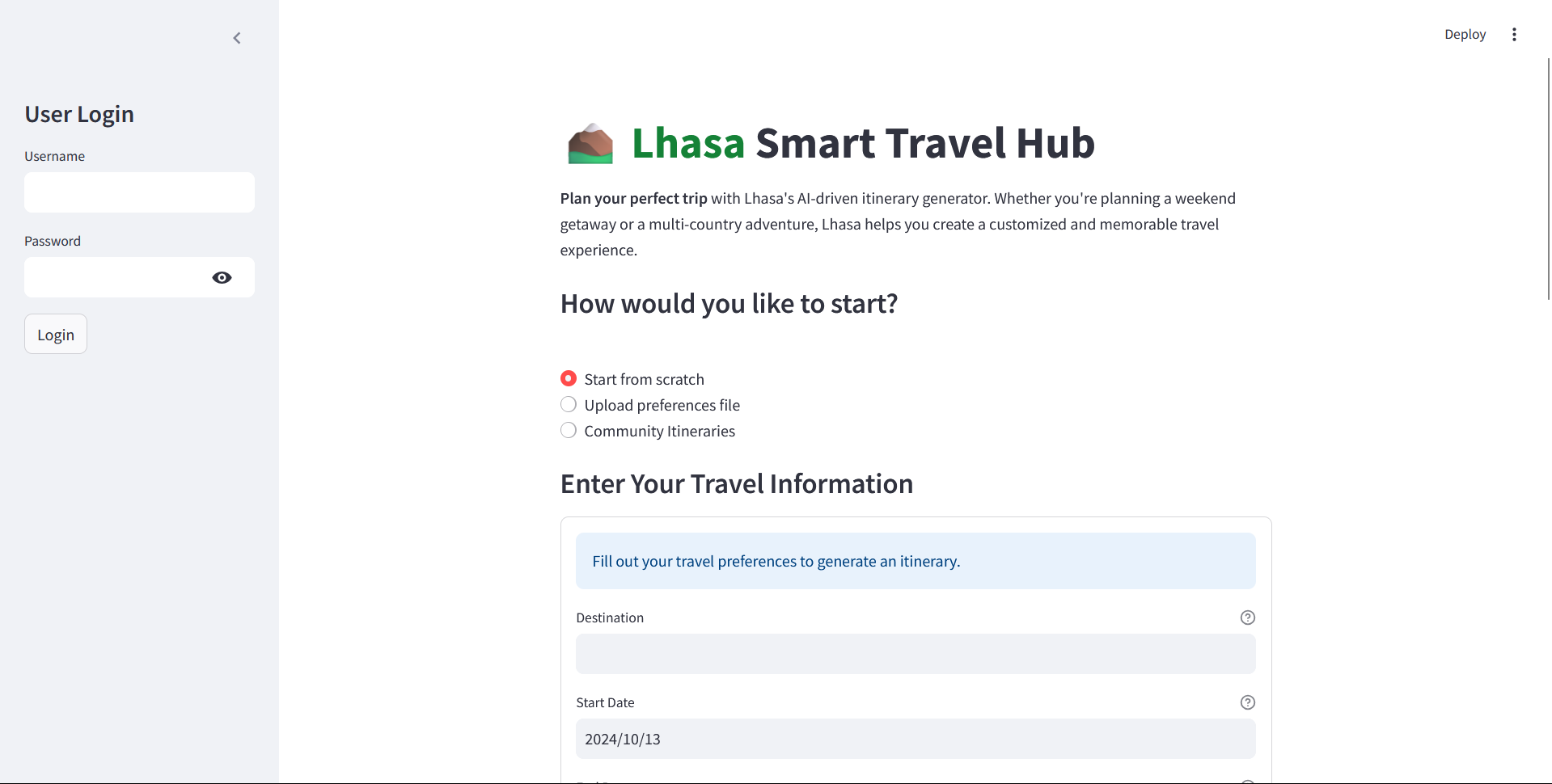
Task: Click the User Login sidebar heading
Action: tap(79, 114)
